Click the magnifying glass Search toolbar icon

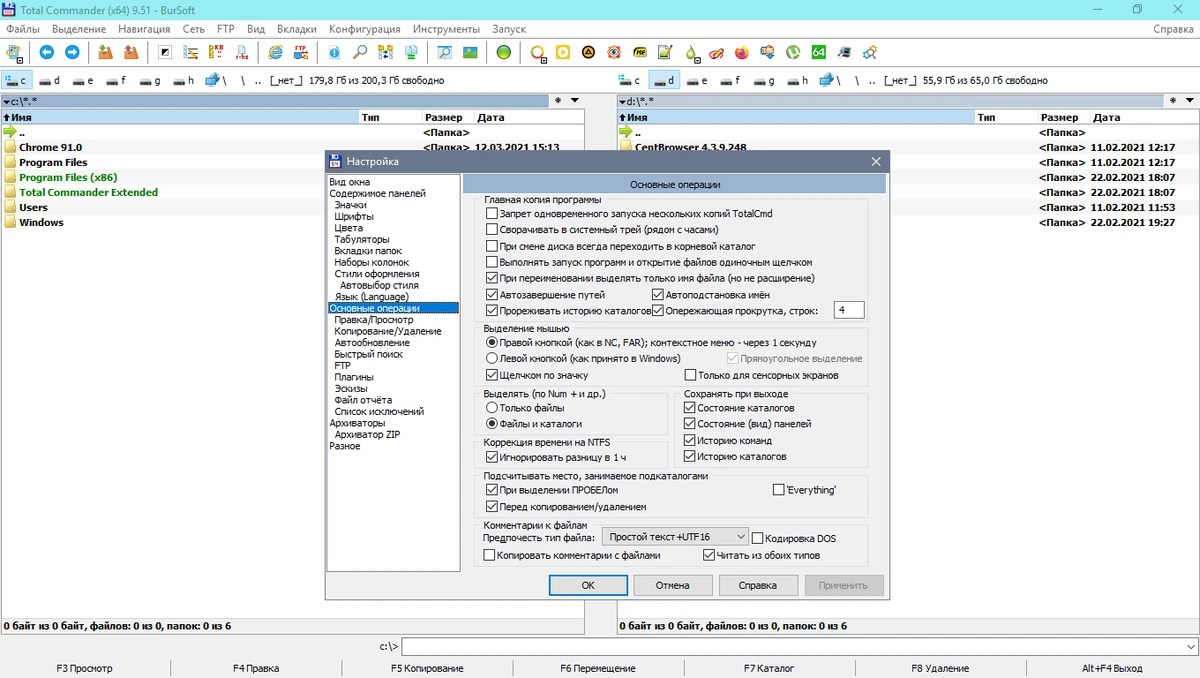click(x=359, y=52)
